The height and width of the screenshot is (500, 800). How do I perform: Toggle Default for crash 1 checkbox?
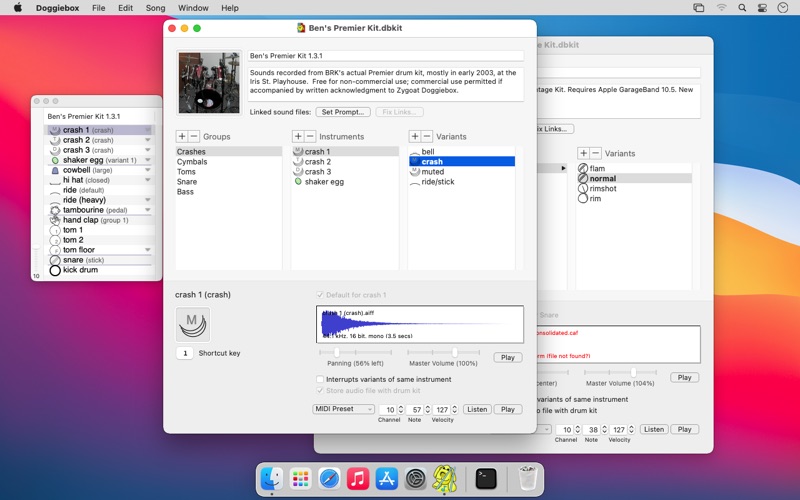click(320, 295)
